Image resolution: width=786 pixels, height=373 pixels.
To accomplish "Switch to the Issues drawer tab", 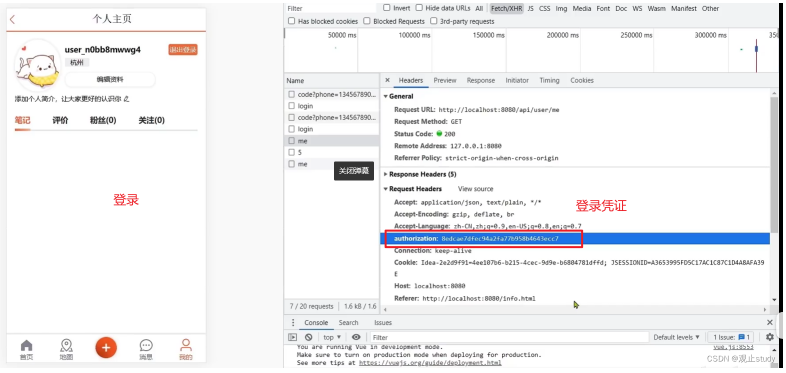I will (383, 323).
